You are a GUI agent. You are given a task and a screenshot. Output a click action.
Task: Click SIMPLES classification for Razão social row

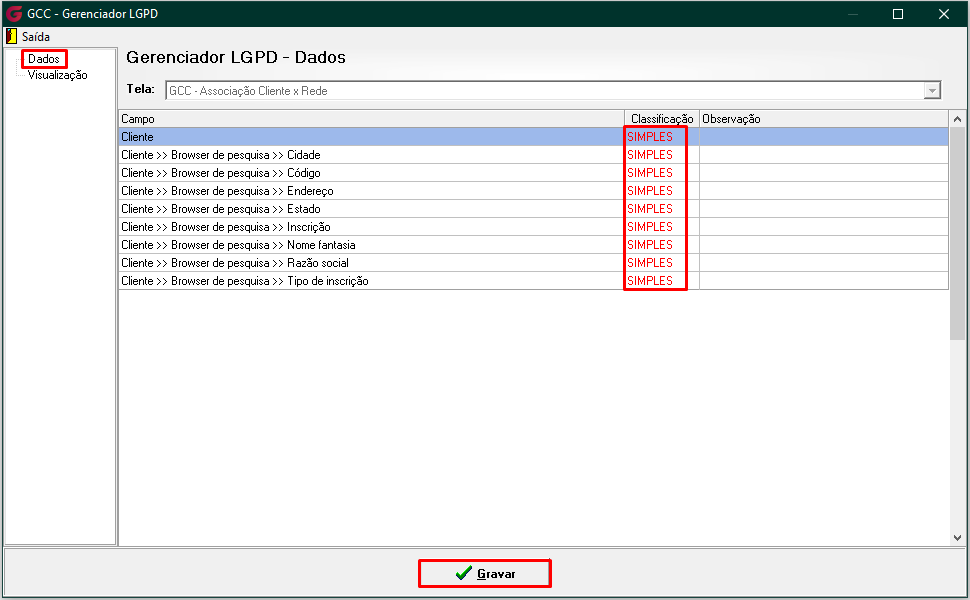click(650, 262)
